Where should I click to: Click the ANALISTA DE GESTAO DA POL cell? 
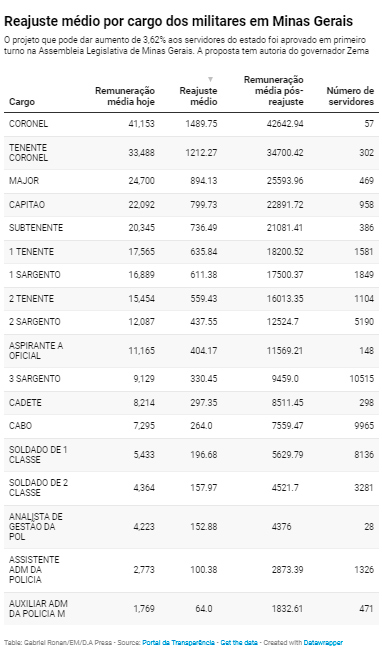click(36, 526)
